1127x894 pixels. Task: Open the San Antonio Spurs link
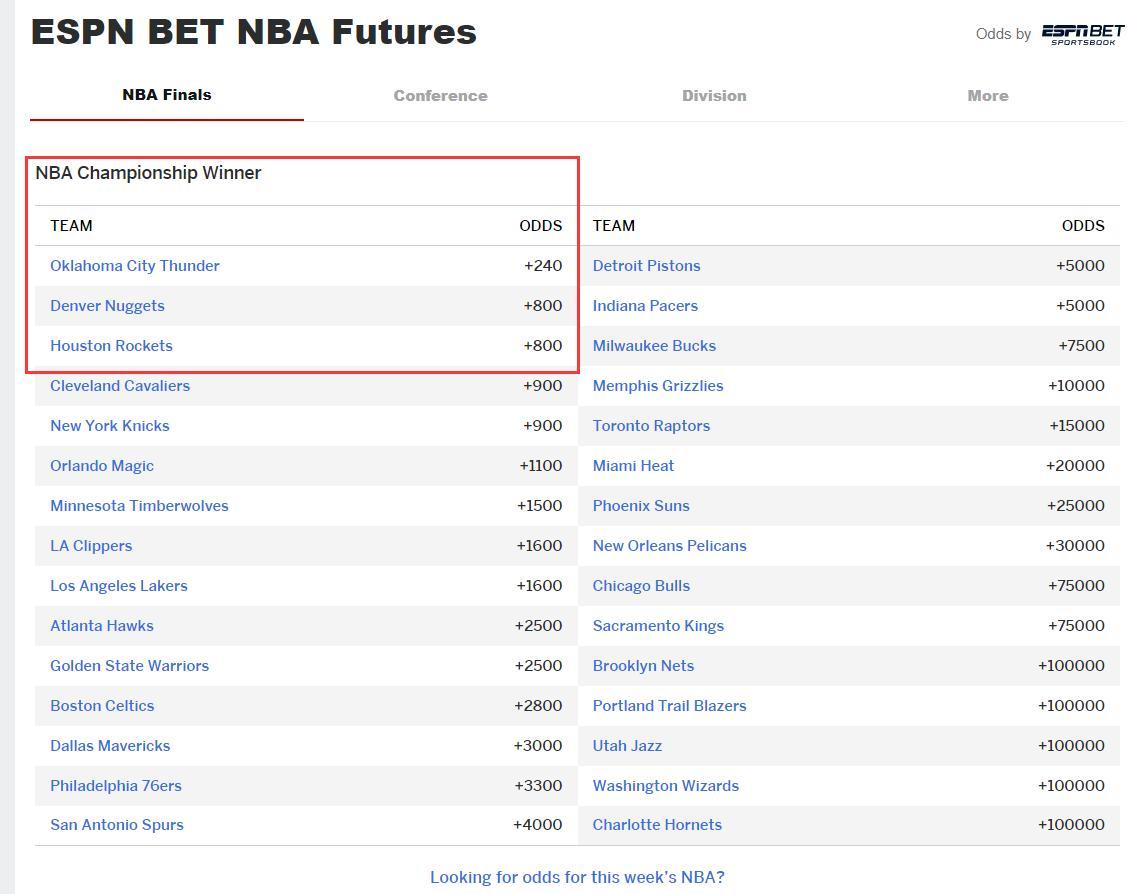tap(117, 825)
